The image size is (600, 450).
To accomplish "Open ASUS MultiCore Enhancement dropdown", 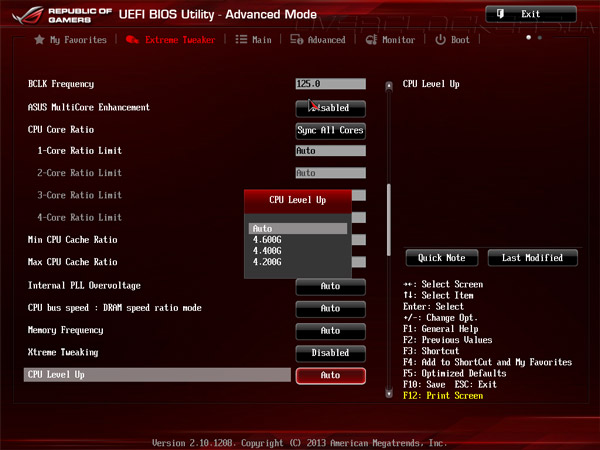I will tap(331, 108).
